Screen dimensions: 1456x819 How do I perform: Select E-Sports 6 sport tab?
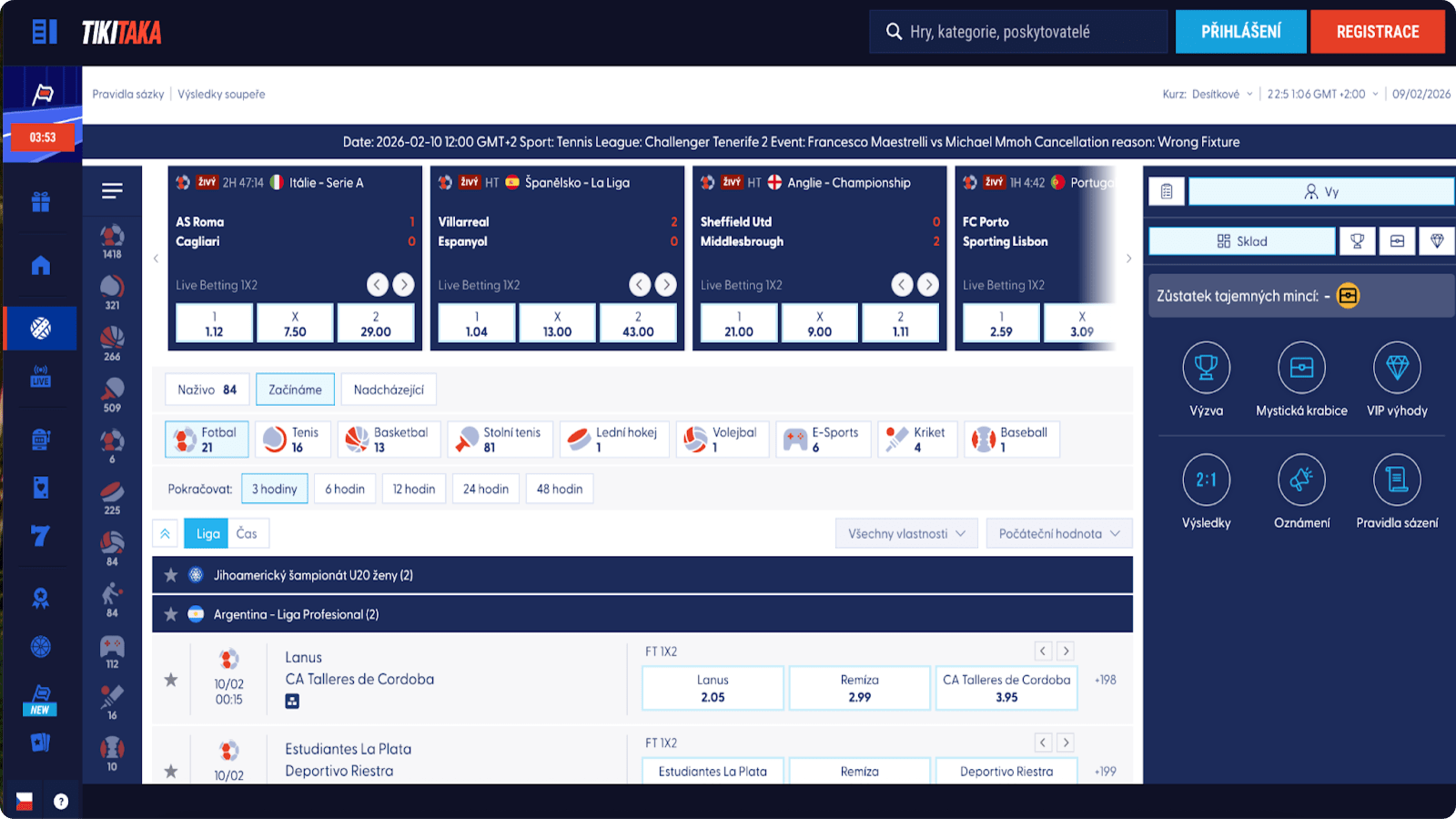(823, 440)
